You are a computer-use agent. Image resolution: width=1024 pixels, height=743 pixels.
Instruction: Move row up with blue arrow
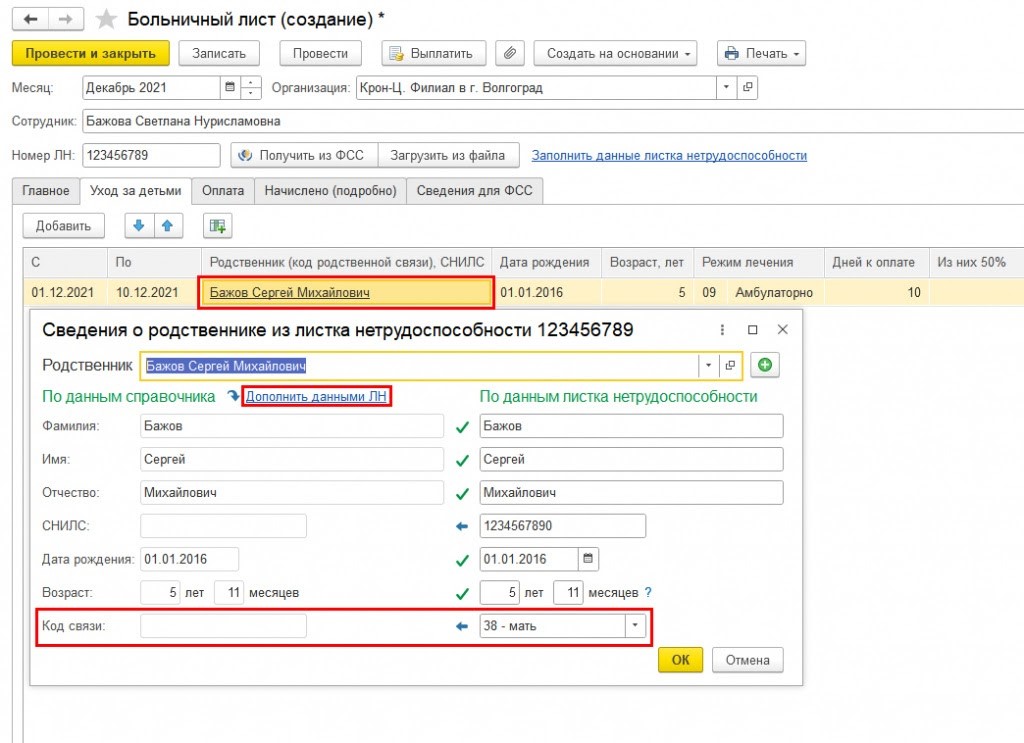coord(167,226)
